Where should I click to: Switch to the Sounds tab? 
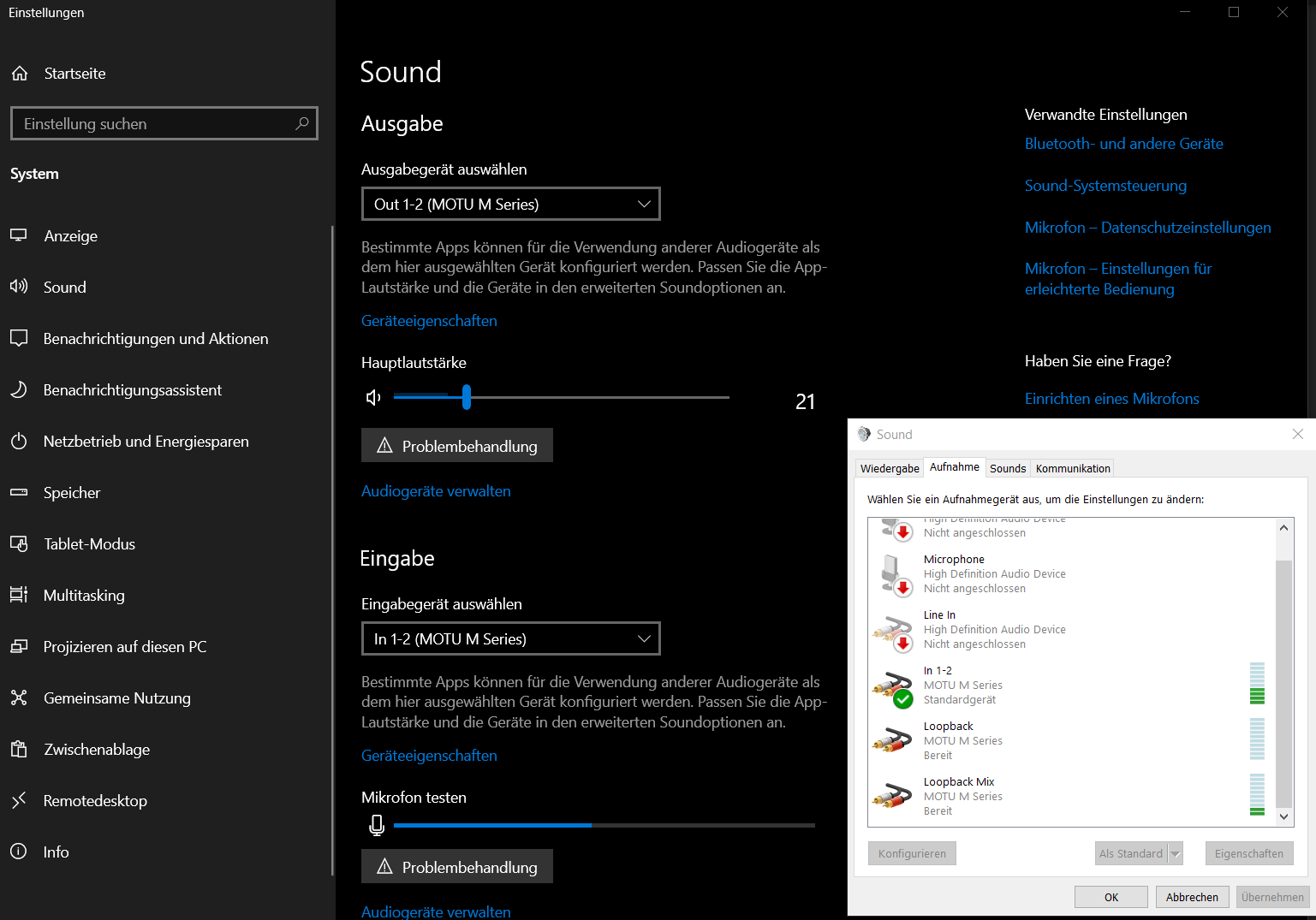point(1008,468)
